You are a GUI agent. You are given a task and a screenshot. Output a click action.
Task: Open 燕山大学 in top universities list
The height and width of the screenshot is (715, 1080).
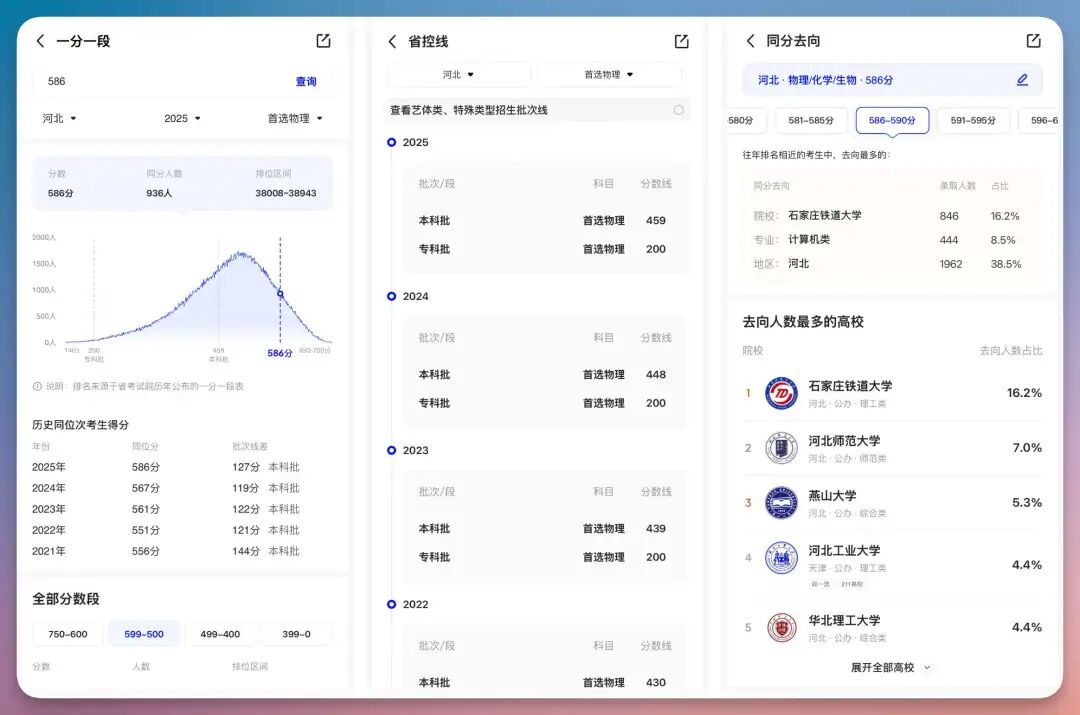point(893,503)
